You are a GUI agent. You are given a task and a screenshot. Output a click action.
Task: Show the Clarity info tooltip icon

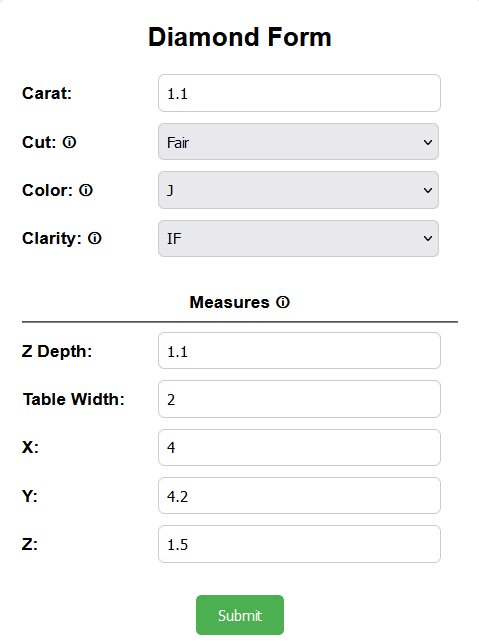pyautogui.click(x=95, y=238)
